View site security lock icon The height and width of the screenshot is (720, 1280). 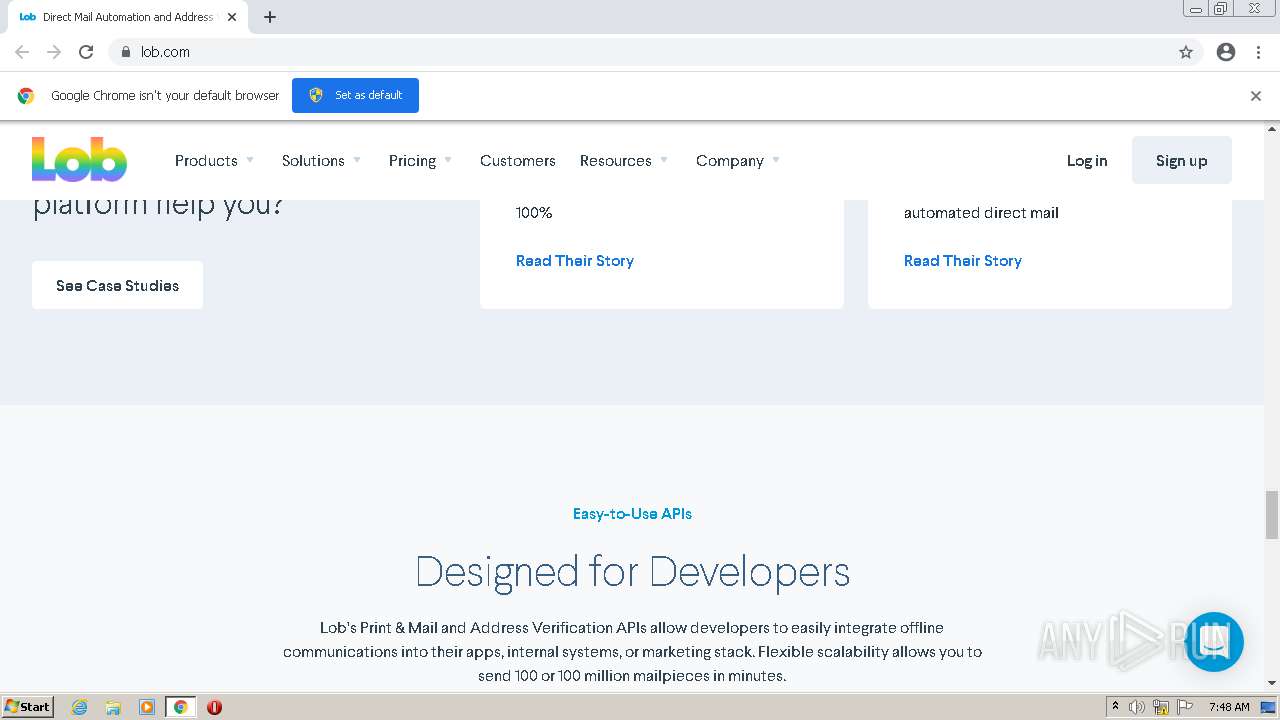(125, 52)
